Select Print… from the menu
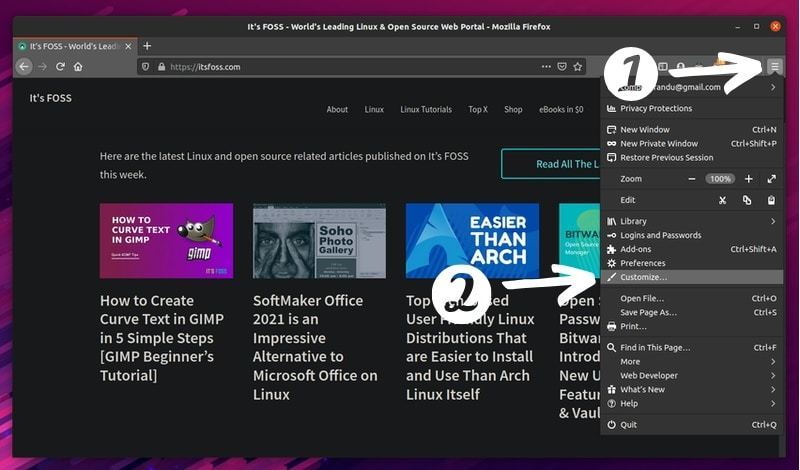This screenshot has height=470, width=800. (x=692, y=326)
